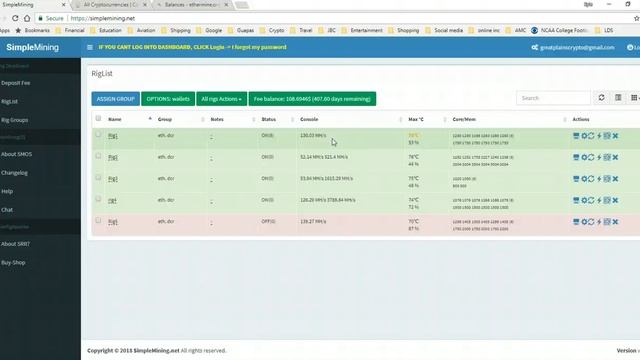Viewport: 640px width, 360px height.
Task: Focus the Search input field
Action: (x=553, y=98)
